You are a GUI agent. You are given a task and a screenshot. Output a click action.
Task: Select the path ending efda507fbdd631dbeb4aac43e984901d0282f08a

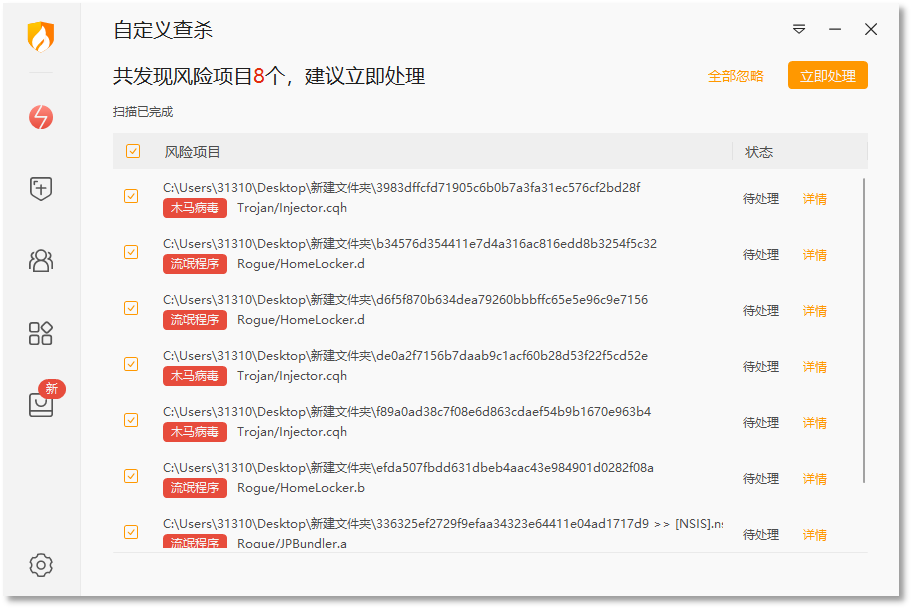[x=408, y=467]
